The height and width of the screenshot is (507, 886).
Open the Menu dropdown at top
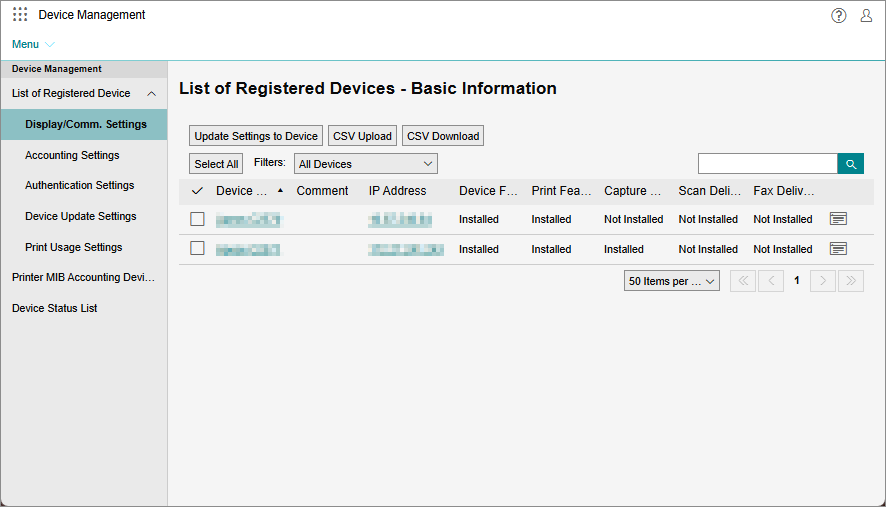click(33, 44)
